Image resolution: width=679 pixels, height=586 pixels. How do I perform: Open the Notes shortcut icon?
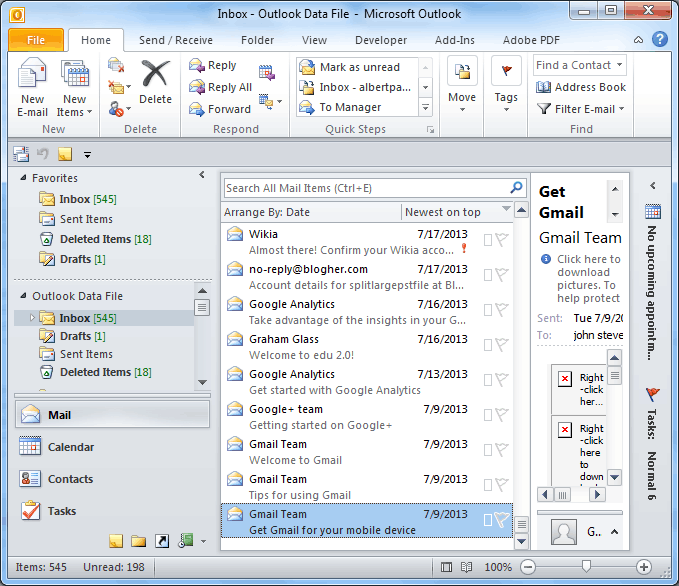tap(116, 541)
